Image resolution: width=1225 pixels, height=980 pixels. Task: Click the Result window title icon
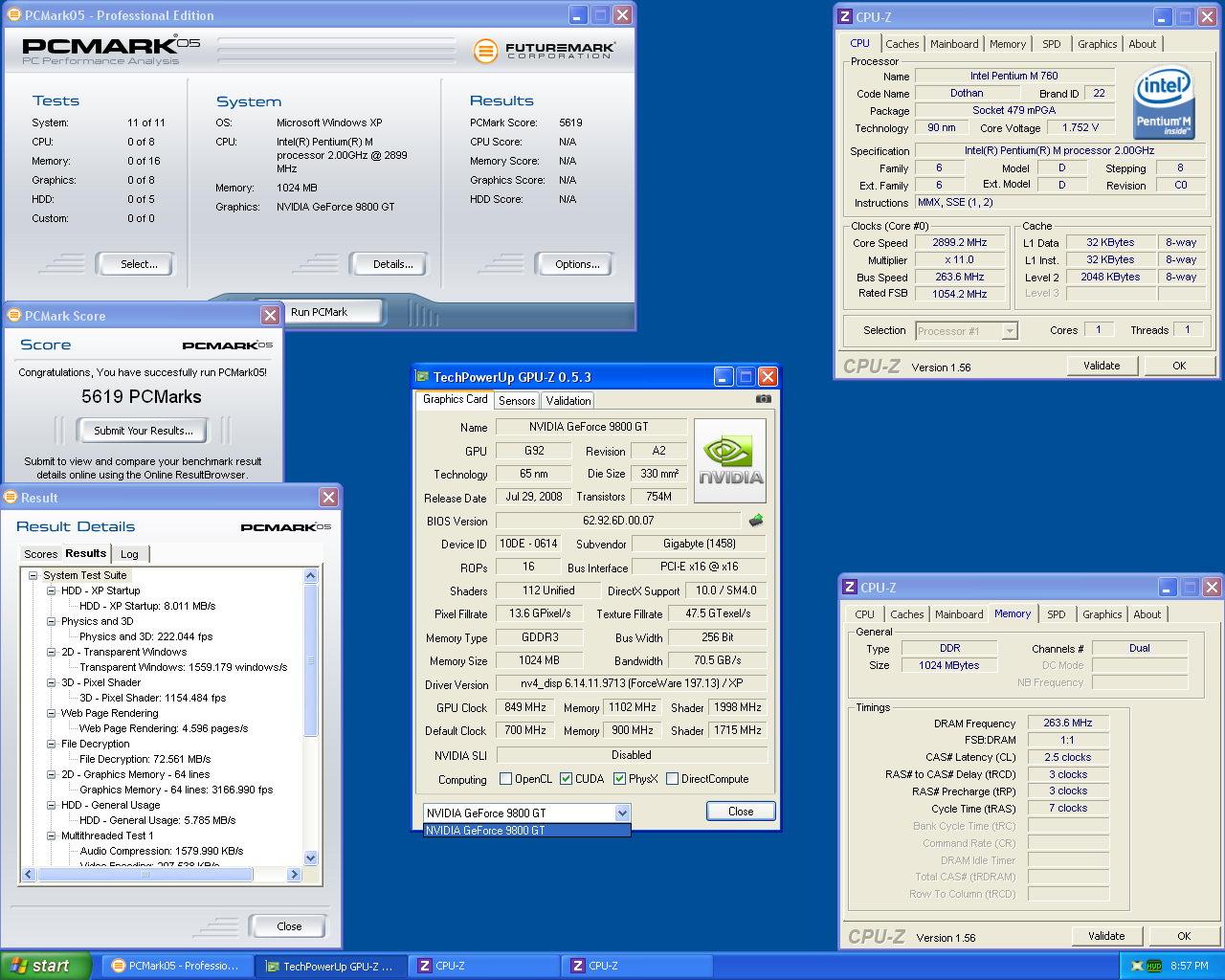[11, 498]
